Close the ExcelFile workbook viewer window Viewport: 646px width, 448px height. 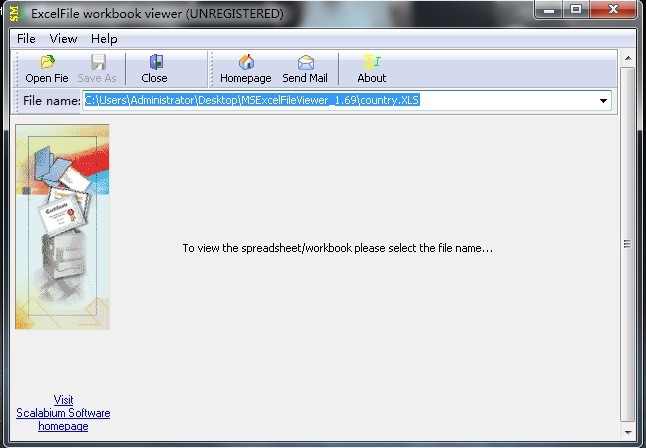[x=613, y=11]
